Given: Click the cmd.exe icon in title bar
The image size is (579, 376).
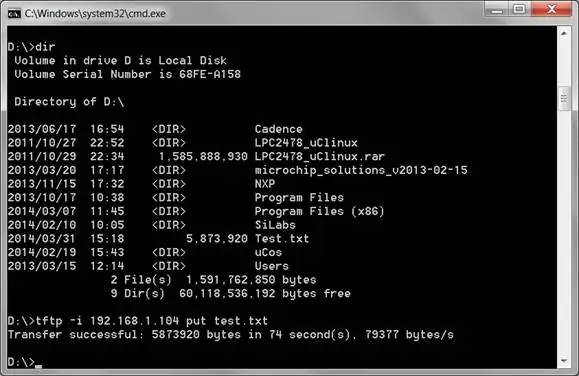Looking at the screenshot, I should tap(14, 14).
